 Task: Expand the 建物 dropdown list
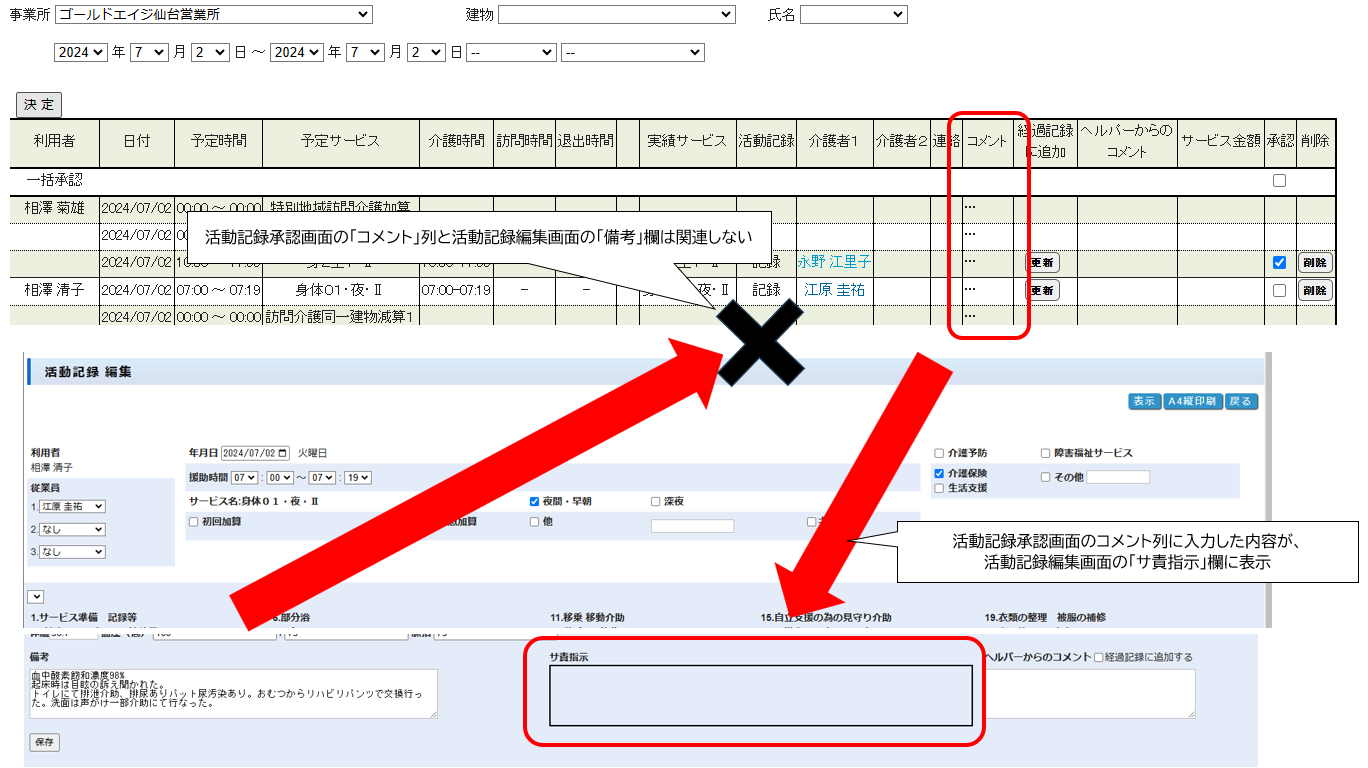[x=616, y=15]
